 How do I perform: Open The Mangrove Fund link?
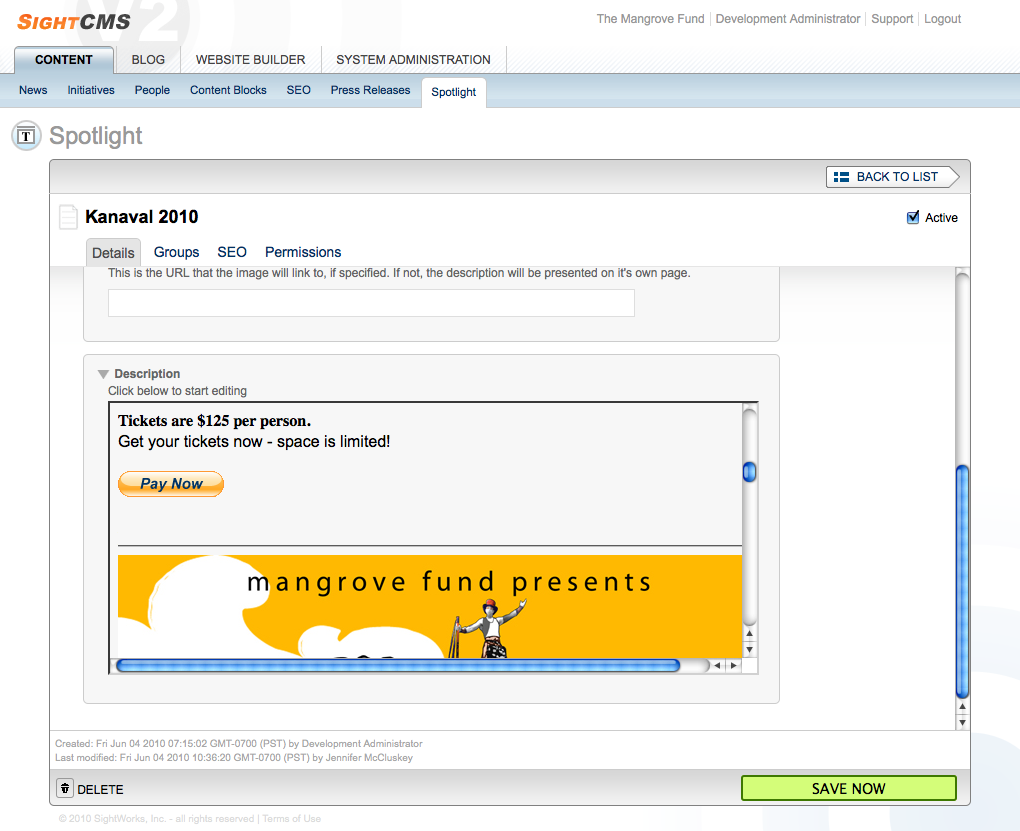tap(651, 19)
